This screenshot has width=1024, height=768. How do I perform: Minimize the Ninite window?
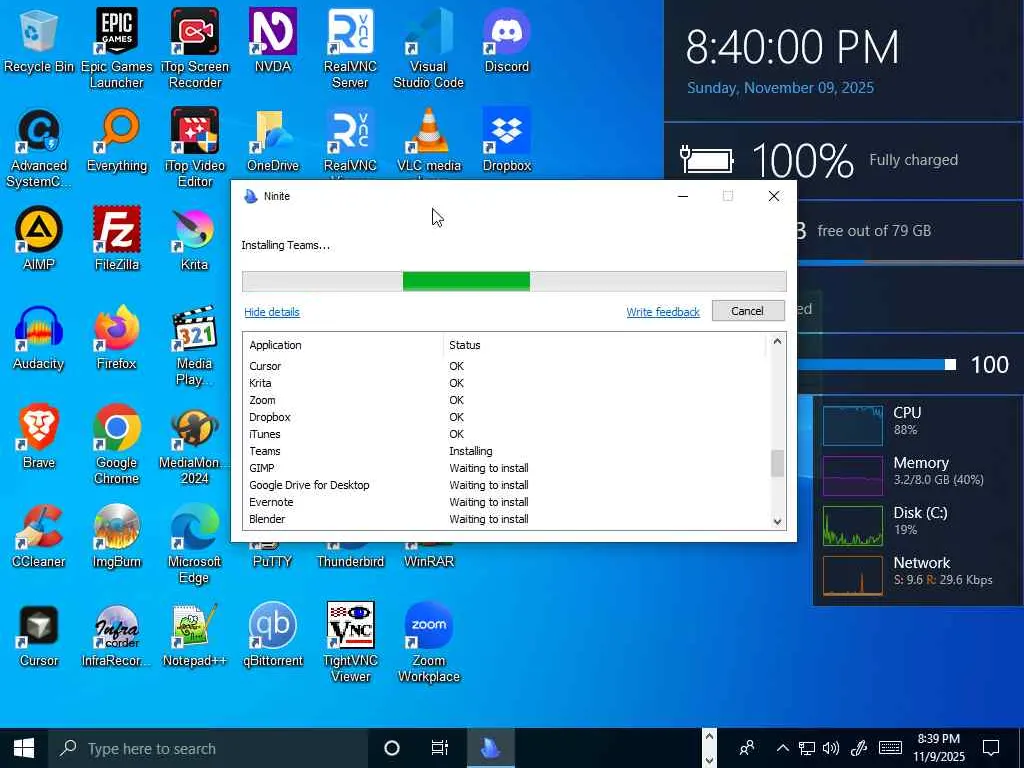coord(683,196)
